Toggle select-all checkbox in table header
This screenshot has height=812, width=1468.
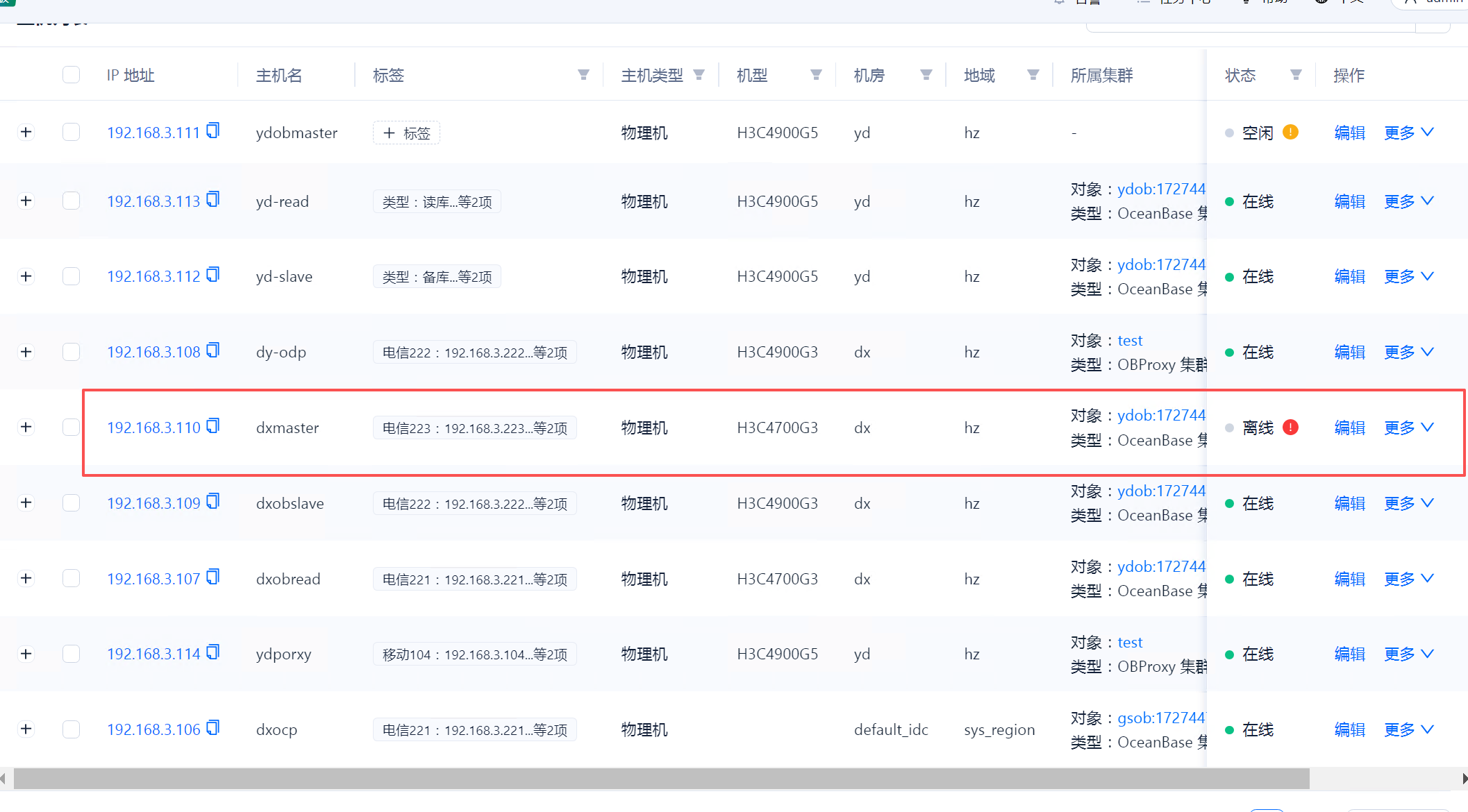[x=71, y=75]
